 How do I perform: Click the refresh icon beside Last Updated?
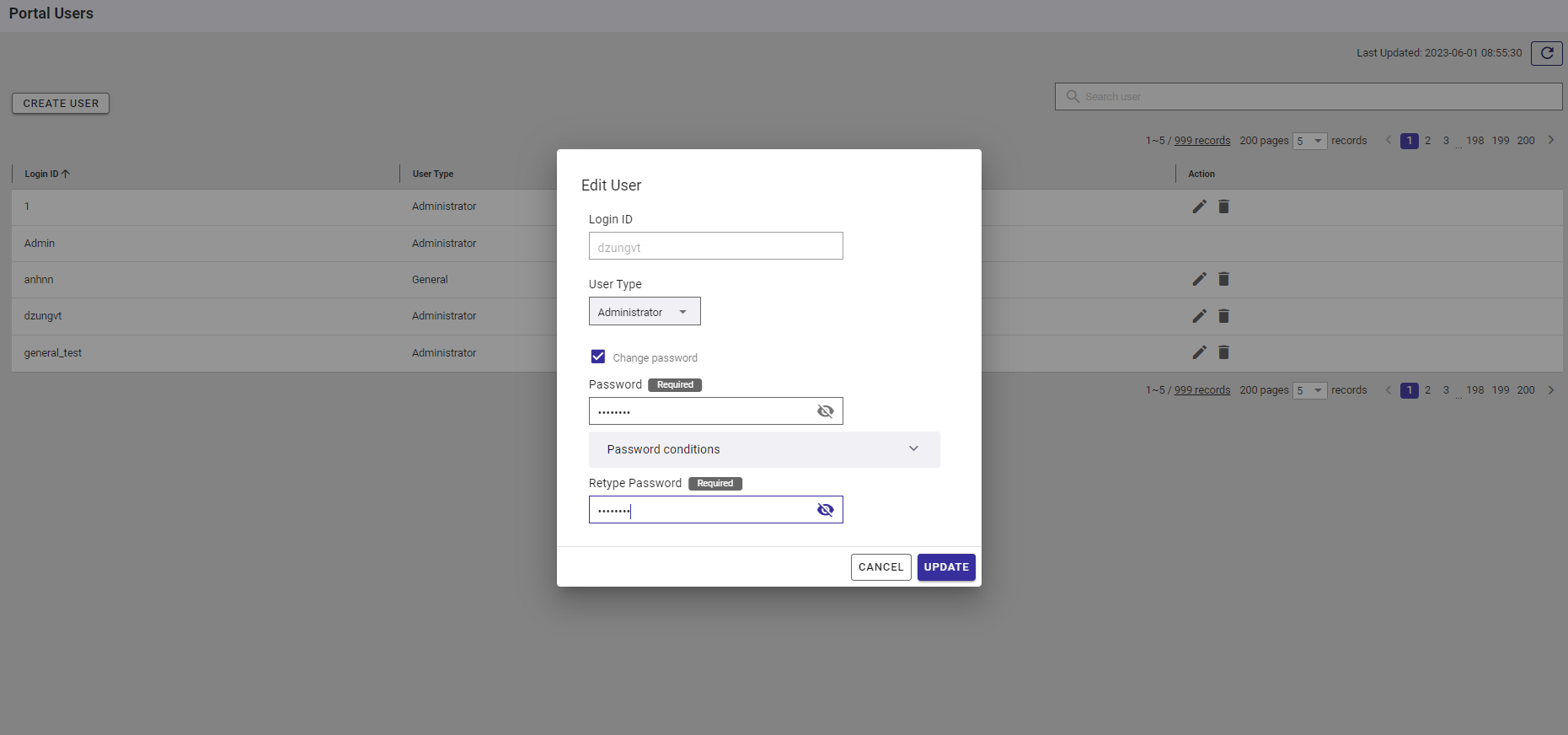pos(1546,53)
